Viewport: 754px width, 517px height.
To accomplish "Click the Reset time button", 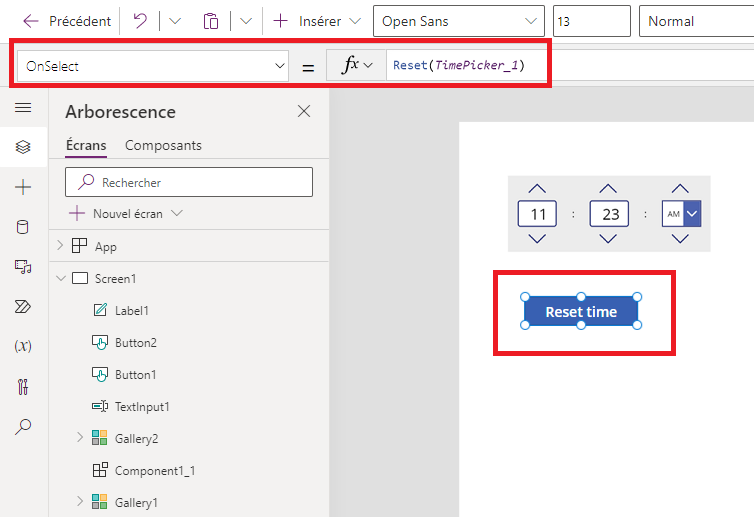I will pyautogui.click(x=581, y=312).
